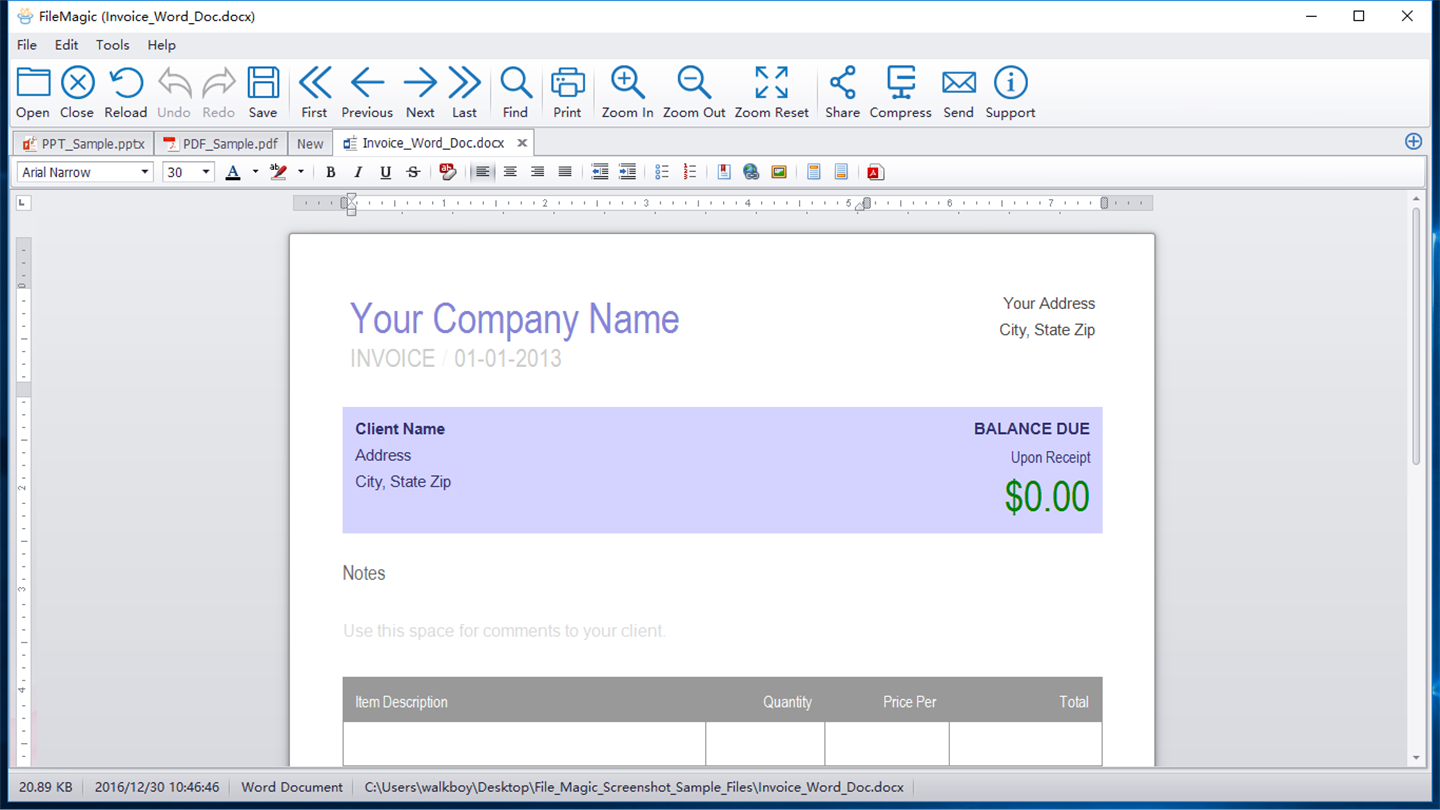
Task: Align text right
Action: 537,172
